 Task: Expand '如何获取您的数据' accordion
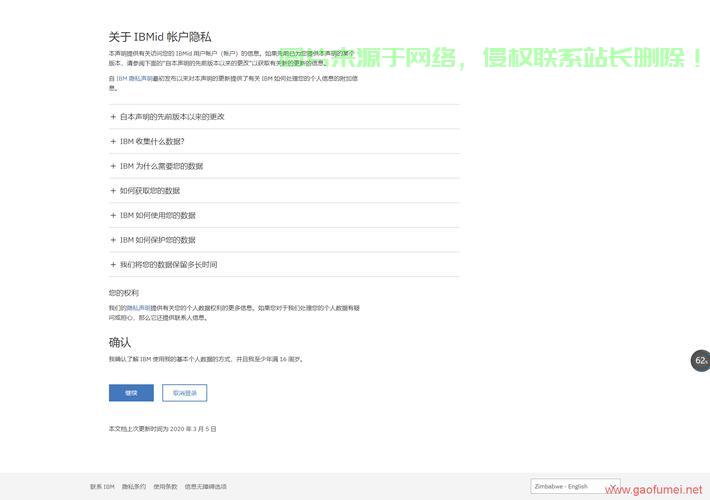[284, 191]
